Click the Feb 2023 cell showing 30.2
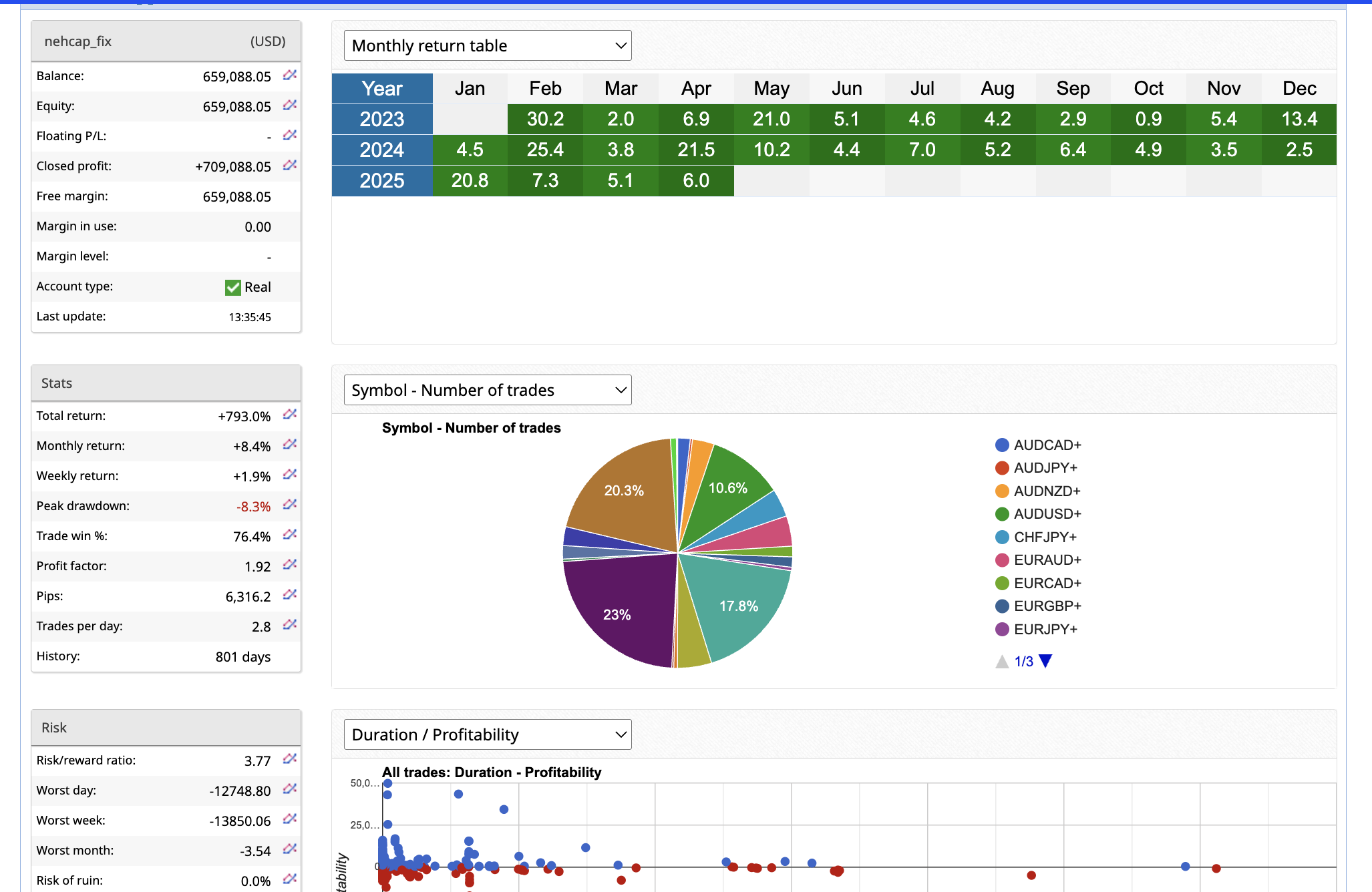The width and height of the screenshot is (1372, 892). 545,119
